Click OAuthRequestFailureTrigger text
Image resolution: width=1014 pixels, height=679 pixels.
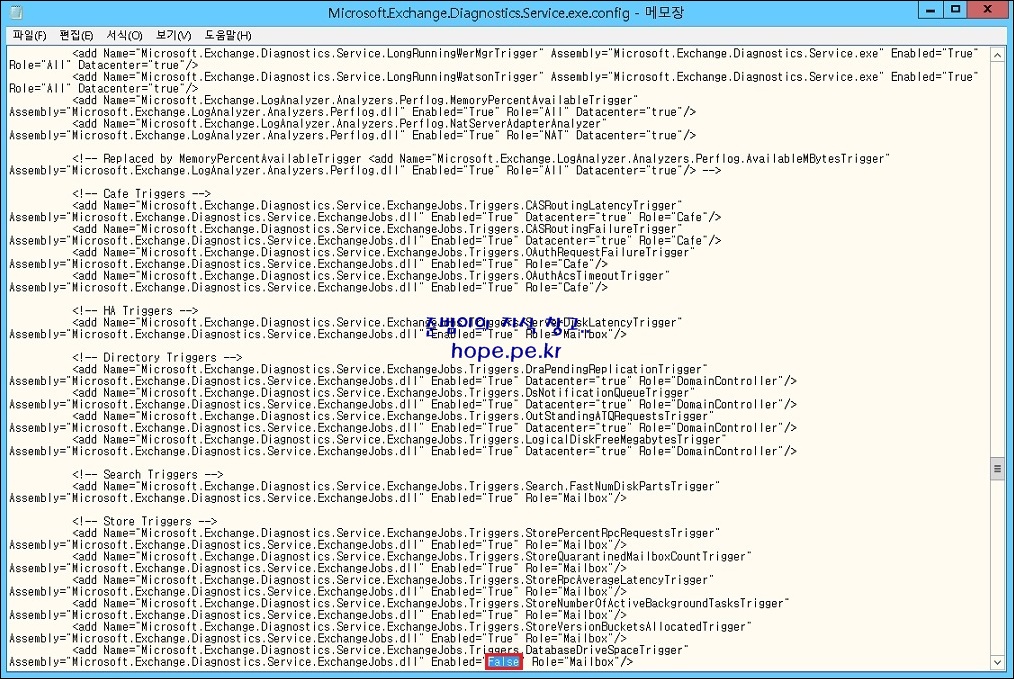[607, 252]
